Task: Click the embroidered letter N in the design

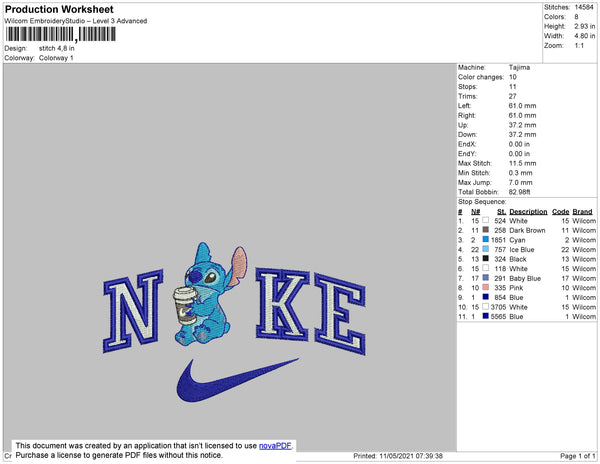Action: coord(133,311)
